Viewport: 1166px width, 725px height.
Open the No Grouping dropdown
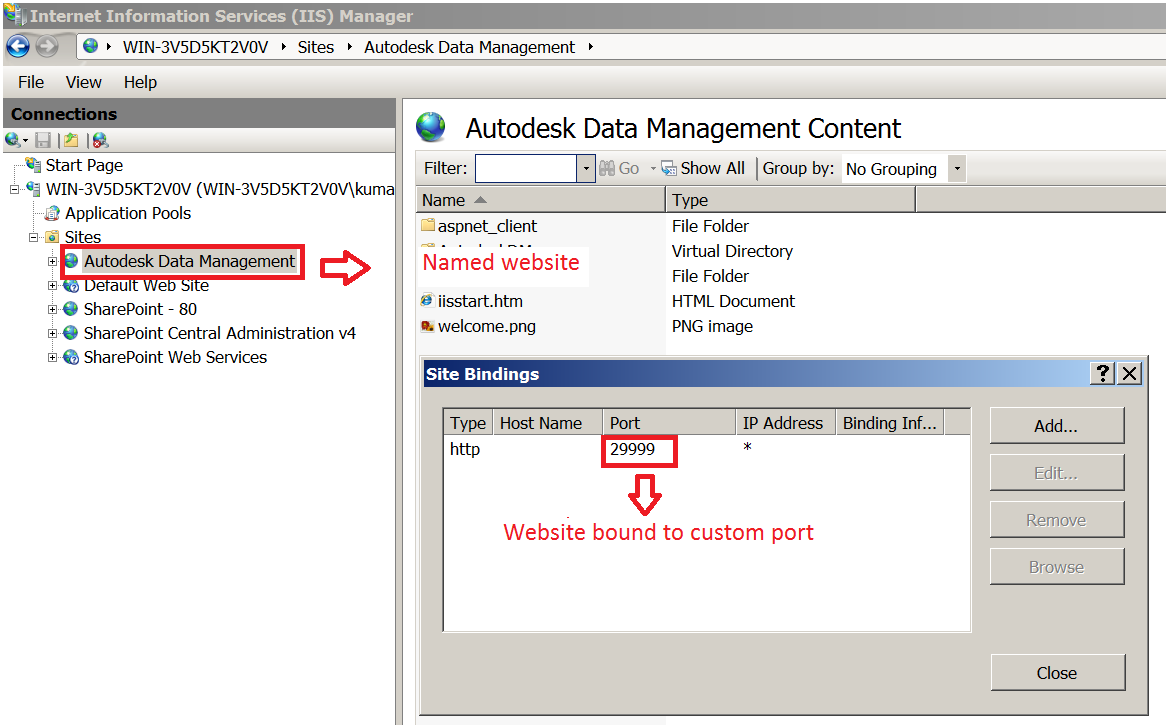pos(957,168)
